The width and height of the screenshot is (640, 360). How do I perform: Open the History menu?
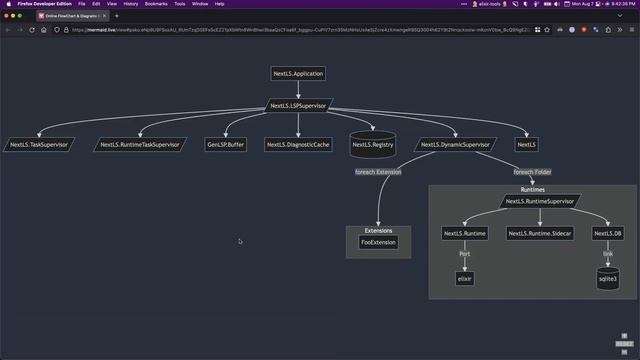[x=131, y=4]
